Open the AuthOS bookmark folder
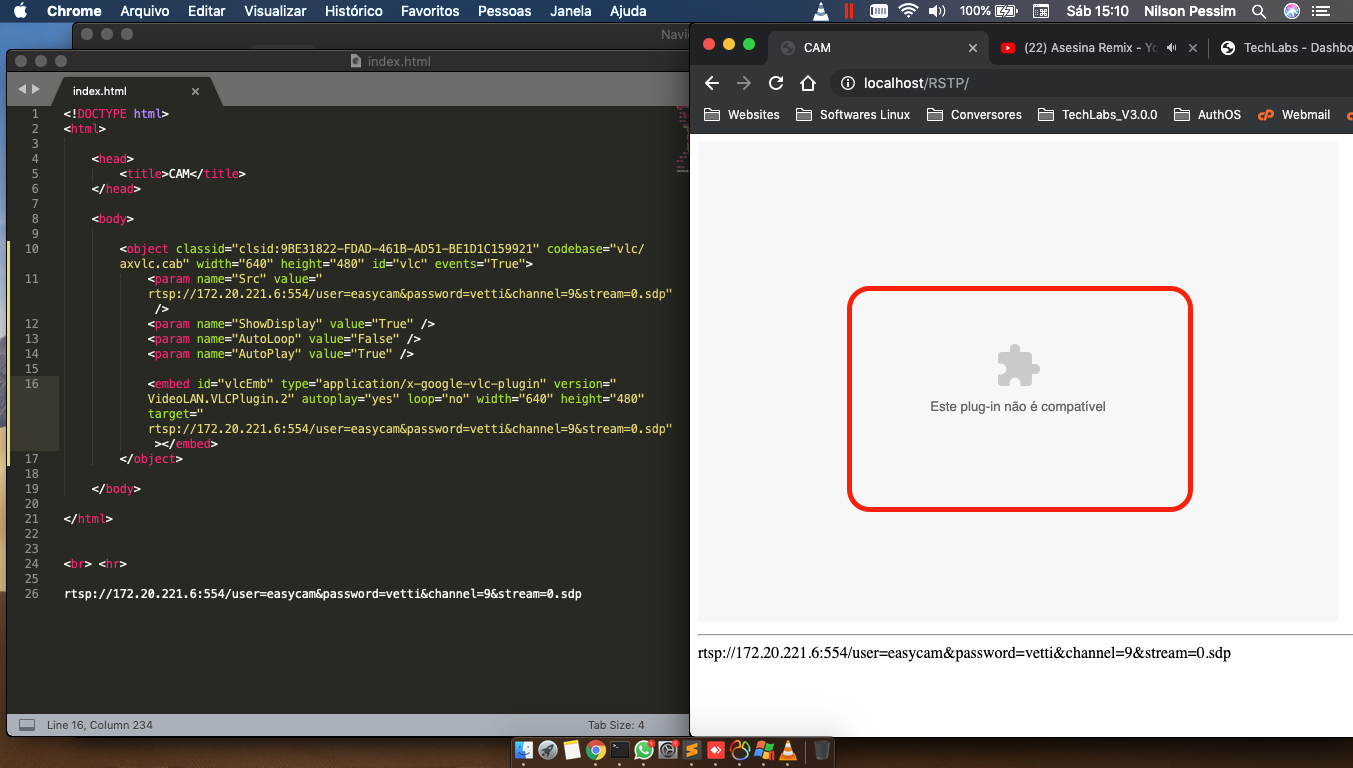Screen dimensions: 1353x768 click(x=1207, y=115)
